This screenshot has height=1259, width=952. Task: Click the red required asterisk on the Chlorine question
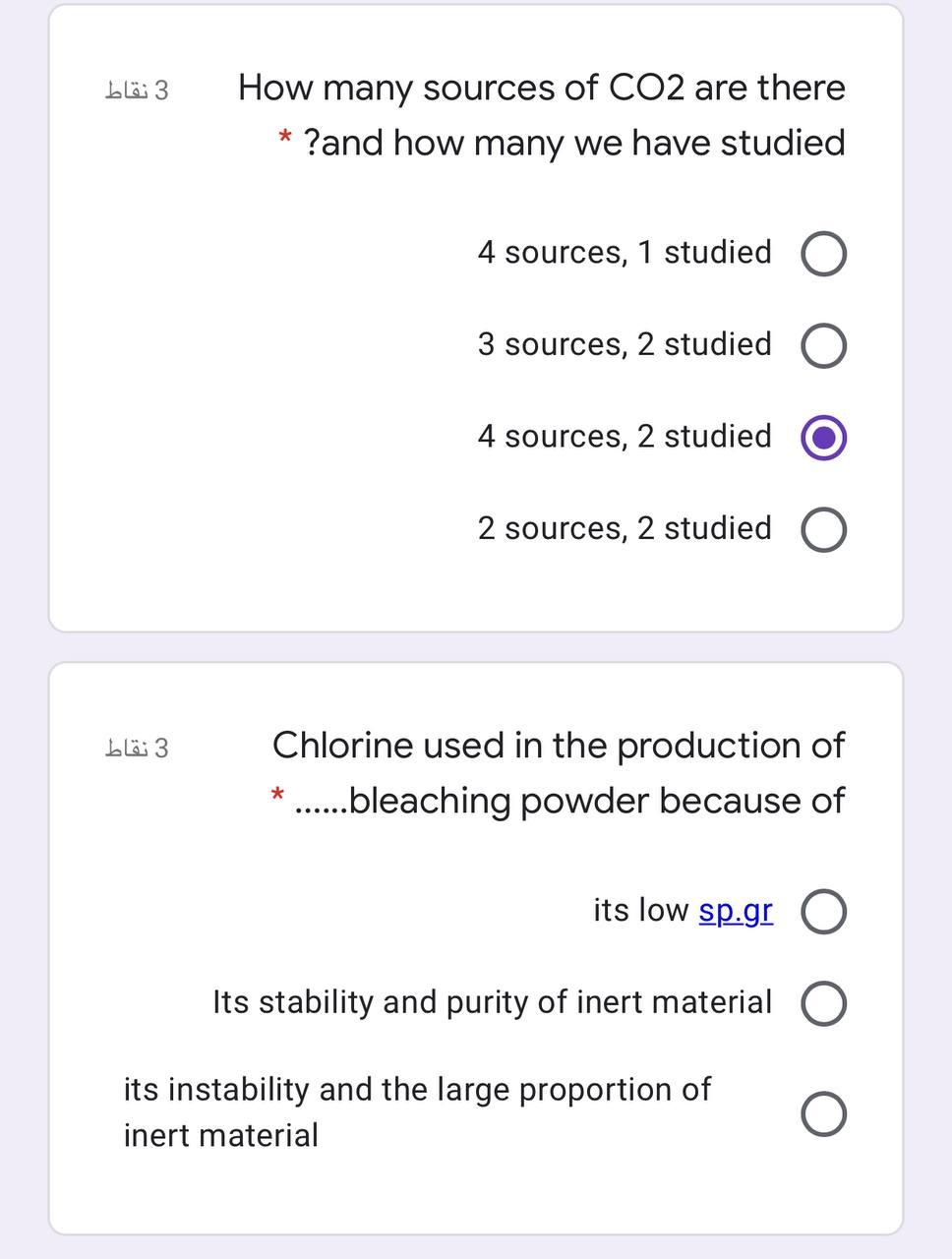(278, 794)
